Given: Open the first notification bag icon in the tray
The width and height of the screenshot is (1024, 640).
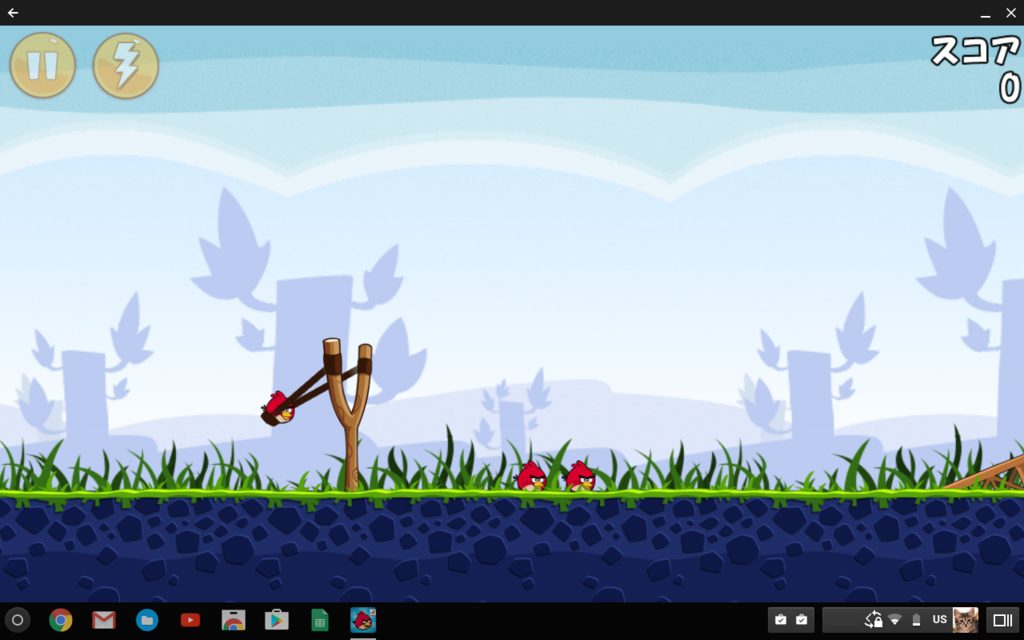Looking at the screenshot, I should 780,620.
